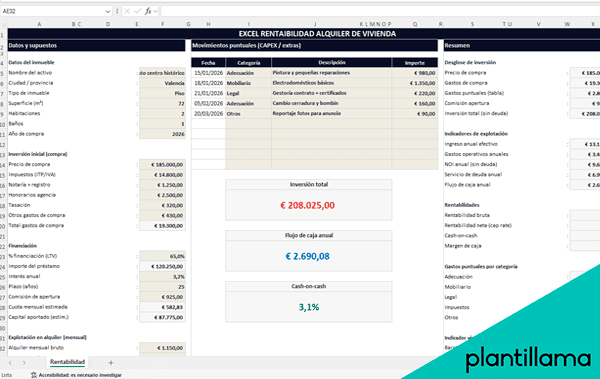
Task: Click the € 14.800,00 taxes cell
Action: 162,175
